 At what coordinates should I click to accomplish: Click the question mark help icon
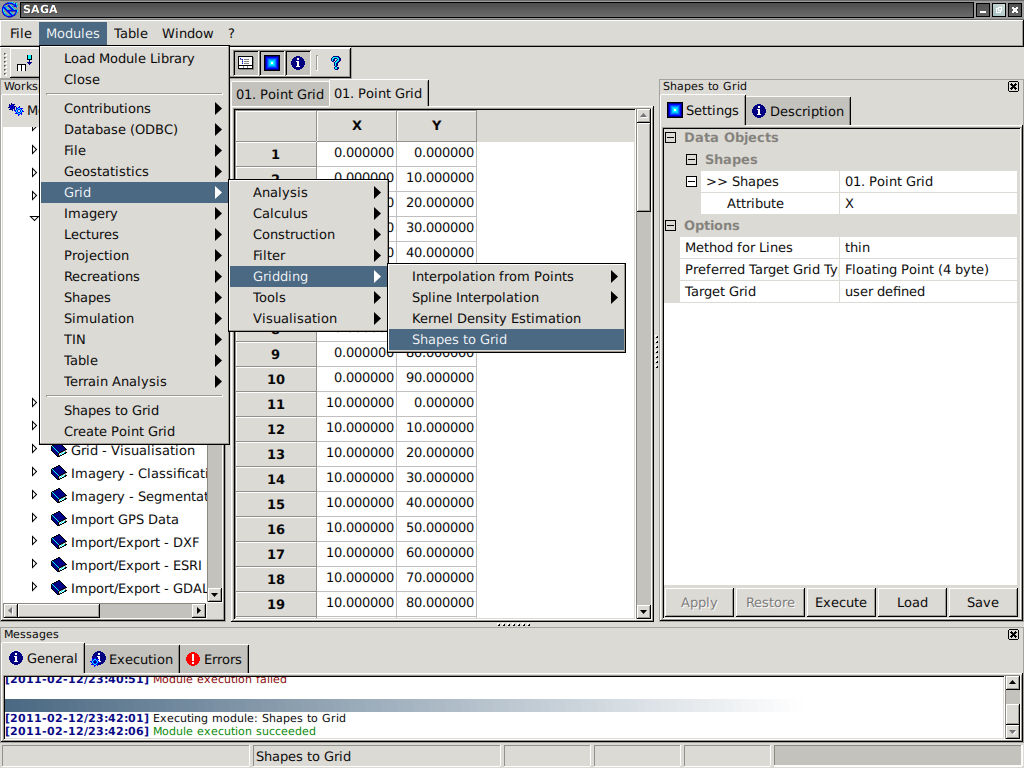click(335, 63)
